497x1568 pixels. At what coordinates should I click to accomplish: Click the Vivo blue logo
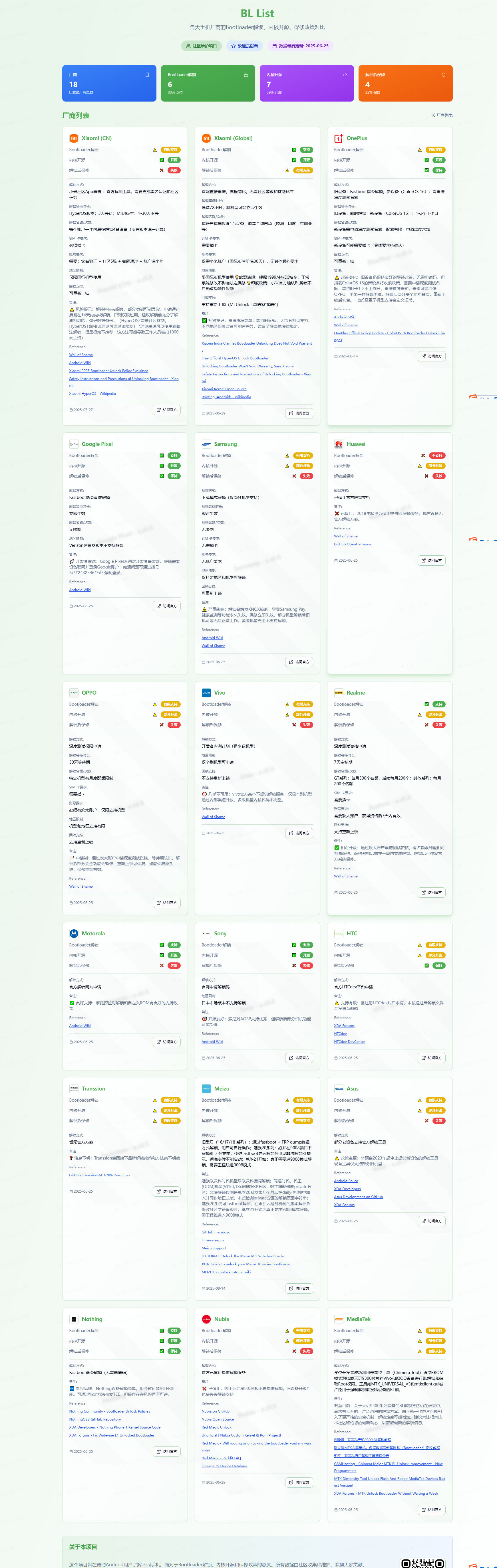206,693
